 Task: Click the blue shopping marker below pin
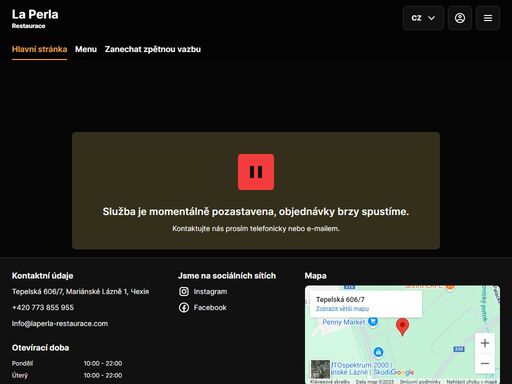[x=378, y=352]
